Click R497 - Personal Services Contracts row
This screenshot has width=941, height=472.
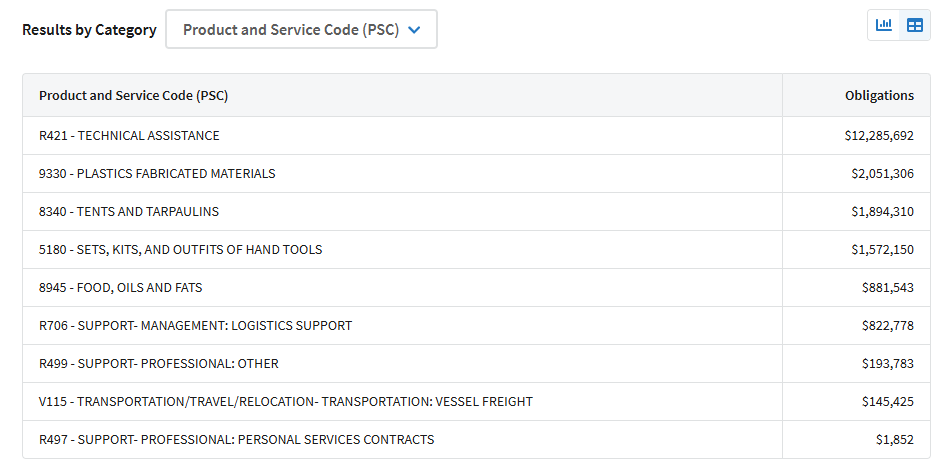pyautogui.click(x=477, y=440)
